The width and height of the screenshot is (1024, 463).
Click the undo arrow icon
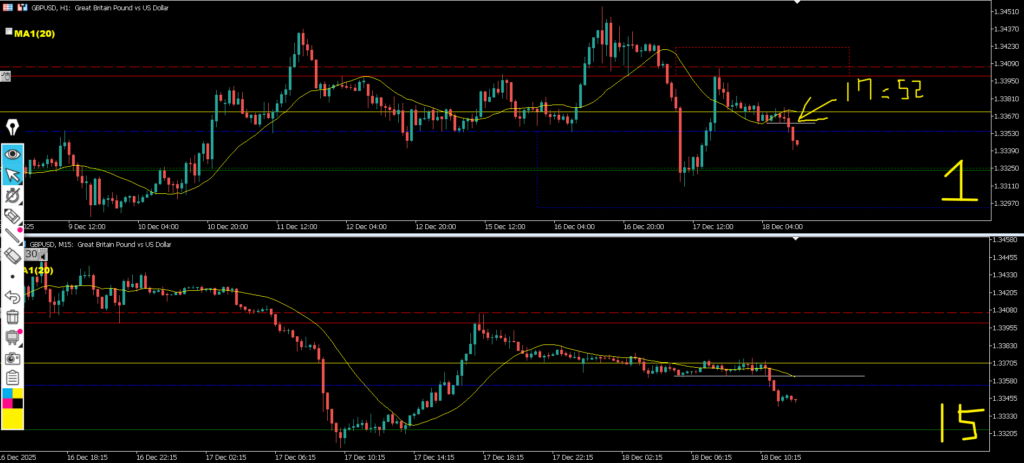coord(13,296)
